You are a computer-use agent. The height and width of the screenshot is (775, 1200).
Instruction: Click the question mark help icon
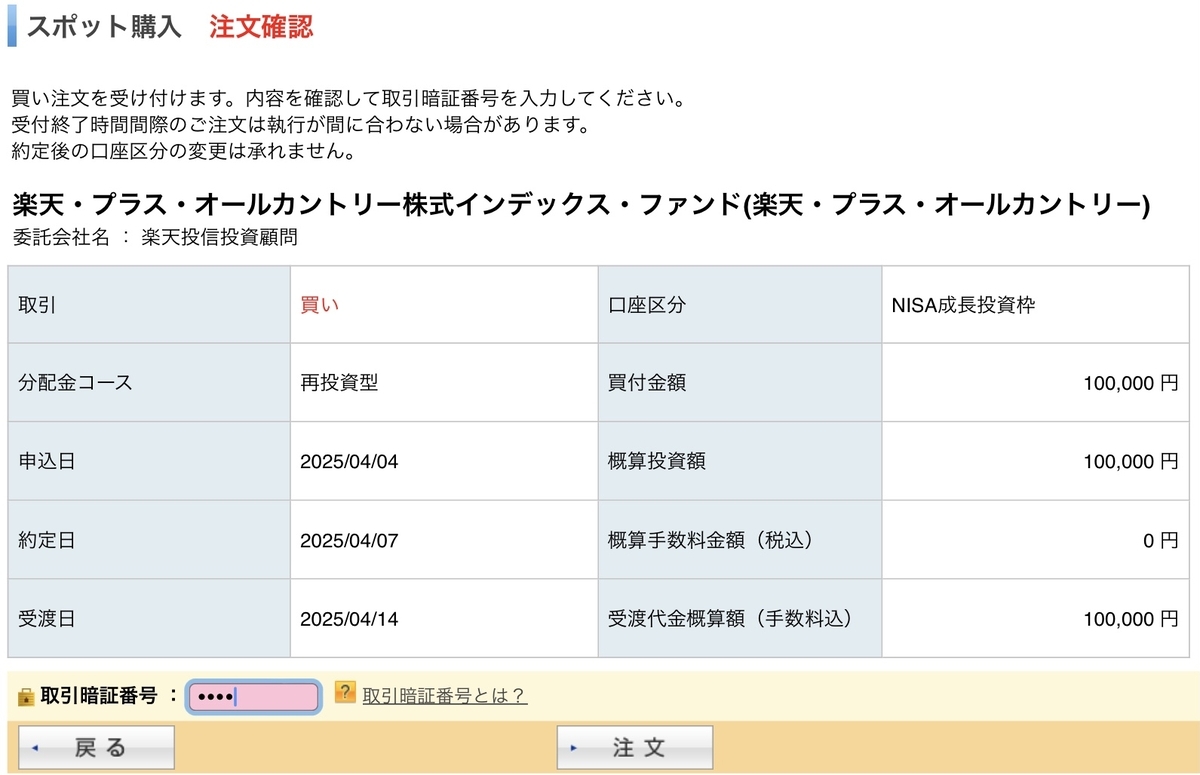(x=345, y=692)
